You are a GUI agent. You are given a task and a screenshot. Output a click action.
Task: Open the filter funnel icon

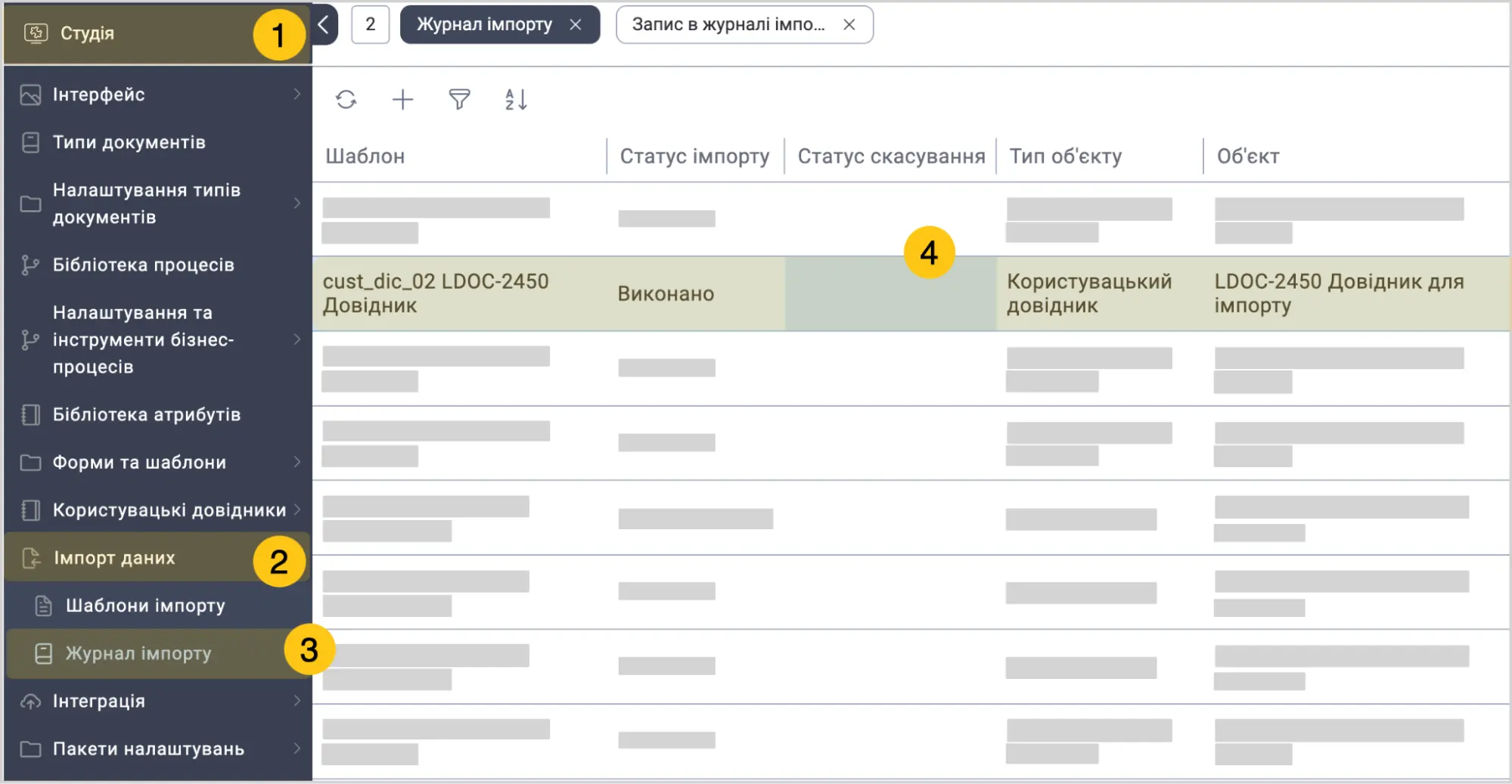coord(459,100)
